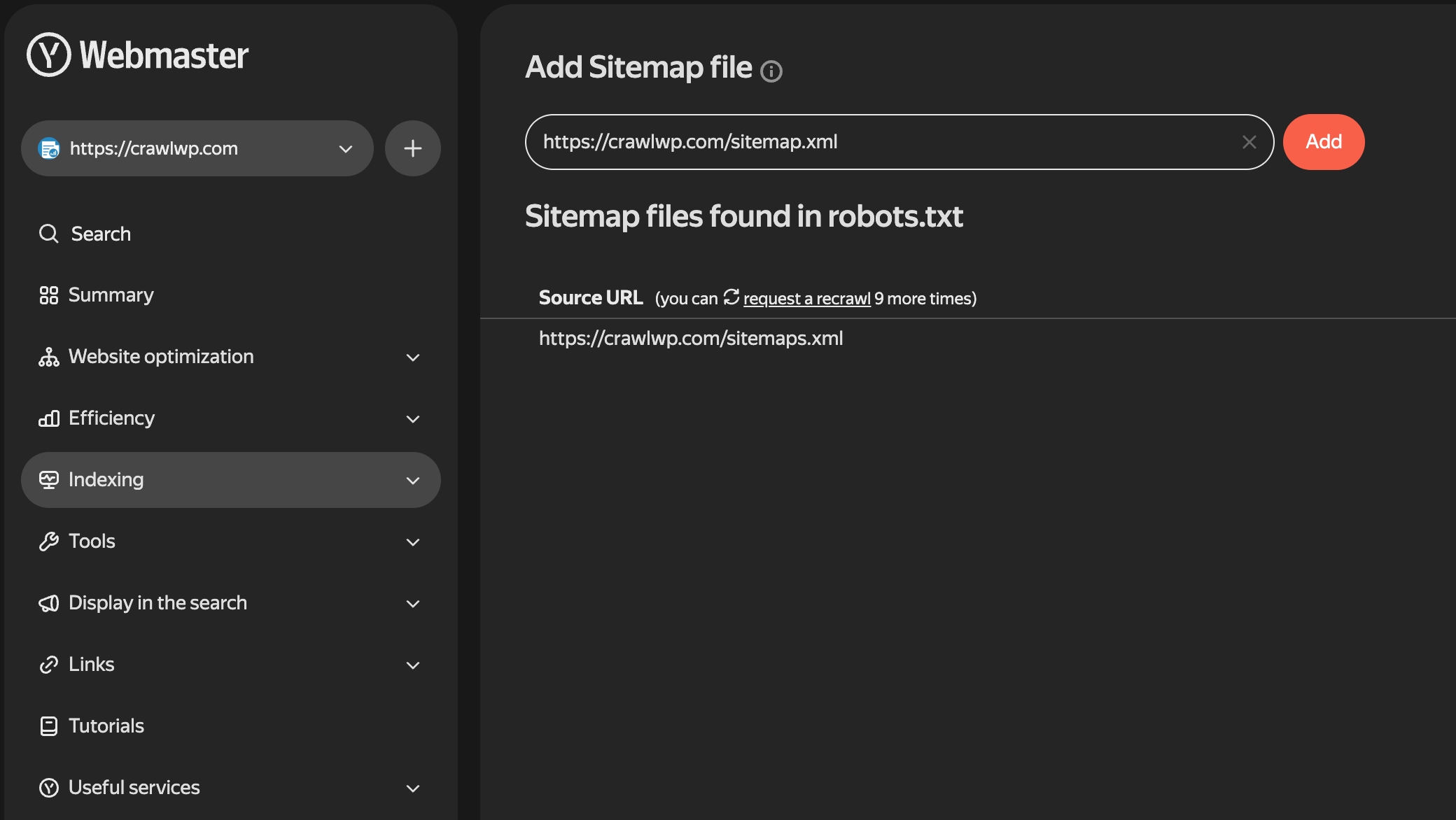1456x820 pixels.
Task: Expand the Tools section chevron
Action: 413,542
